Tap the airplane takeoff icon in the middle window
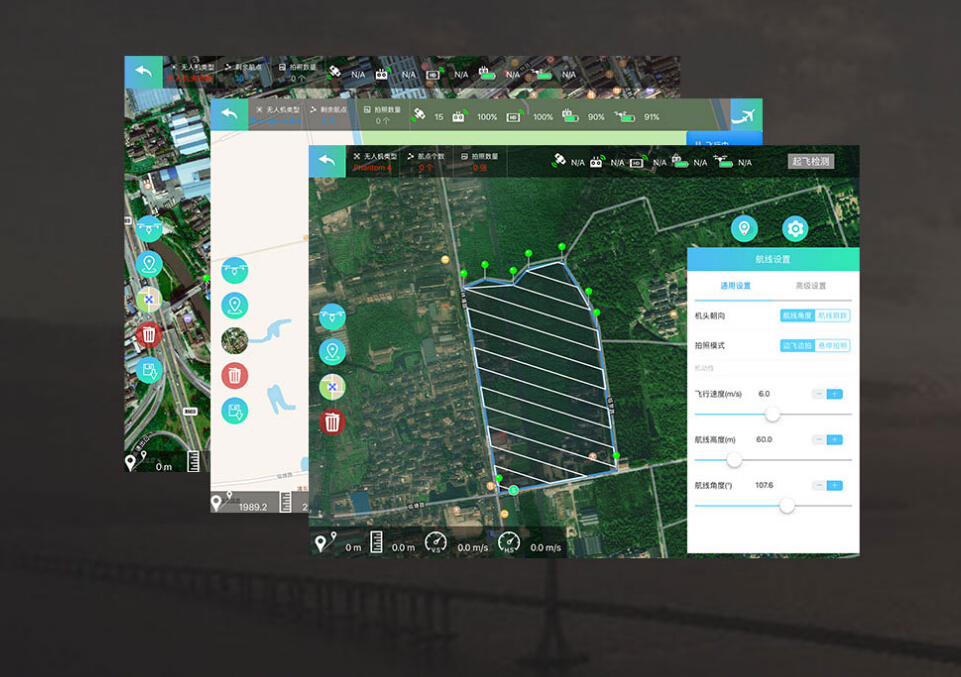Image resolution: width=961 pixels, height=677 pixels. (746, 115)
